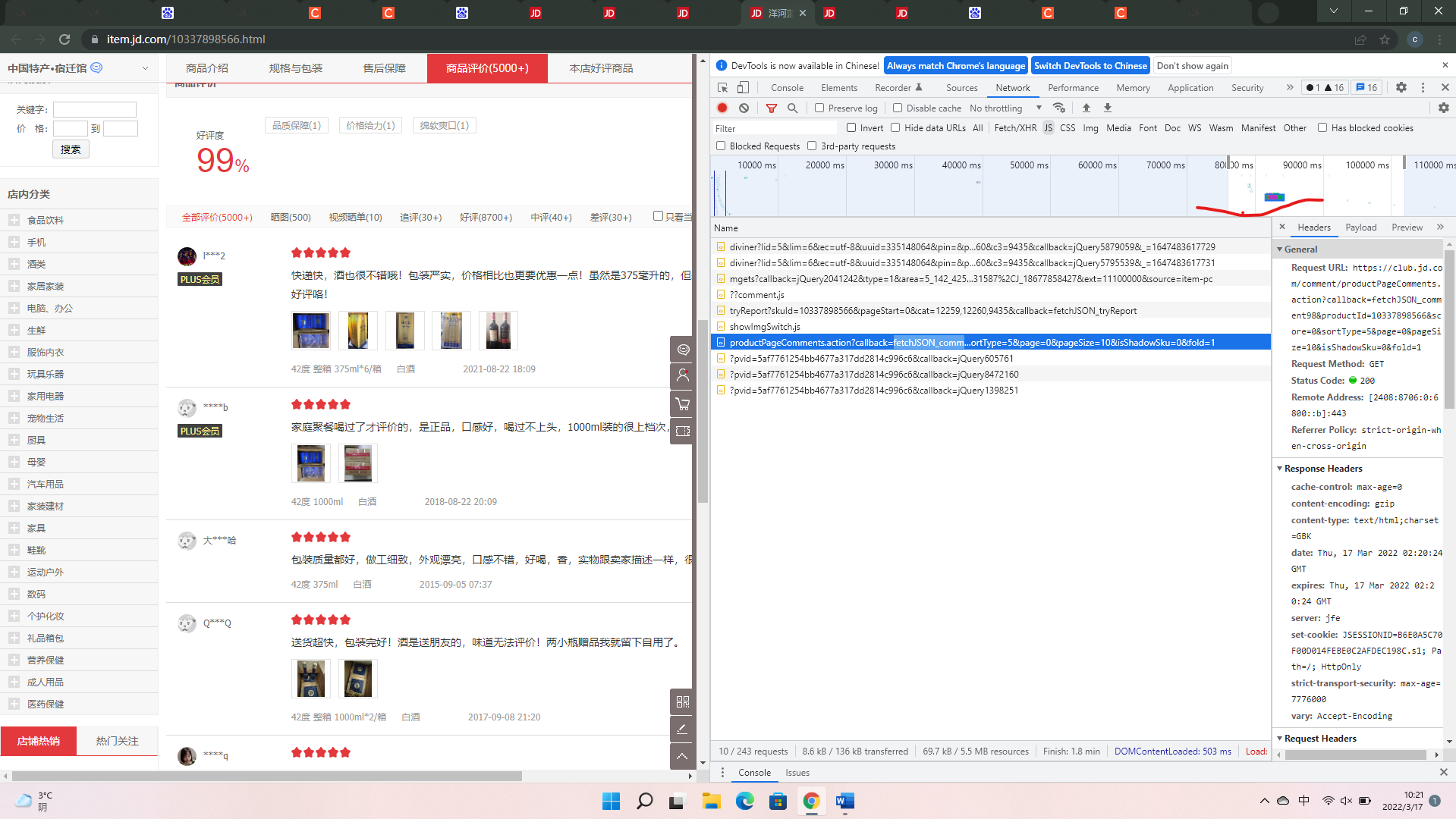Clear the network log

744,108
